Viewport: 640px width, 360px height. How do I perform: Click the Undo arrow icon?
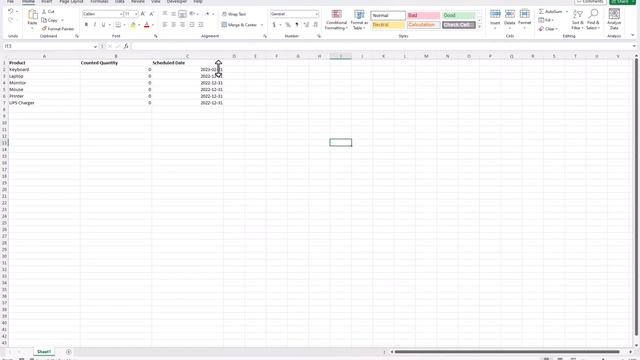tap(10, 11)
